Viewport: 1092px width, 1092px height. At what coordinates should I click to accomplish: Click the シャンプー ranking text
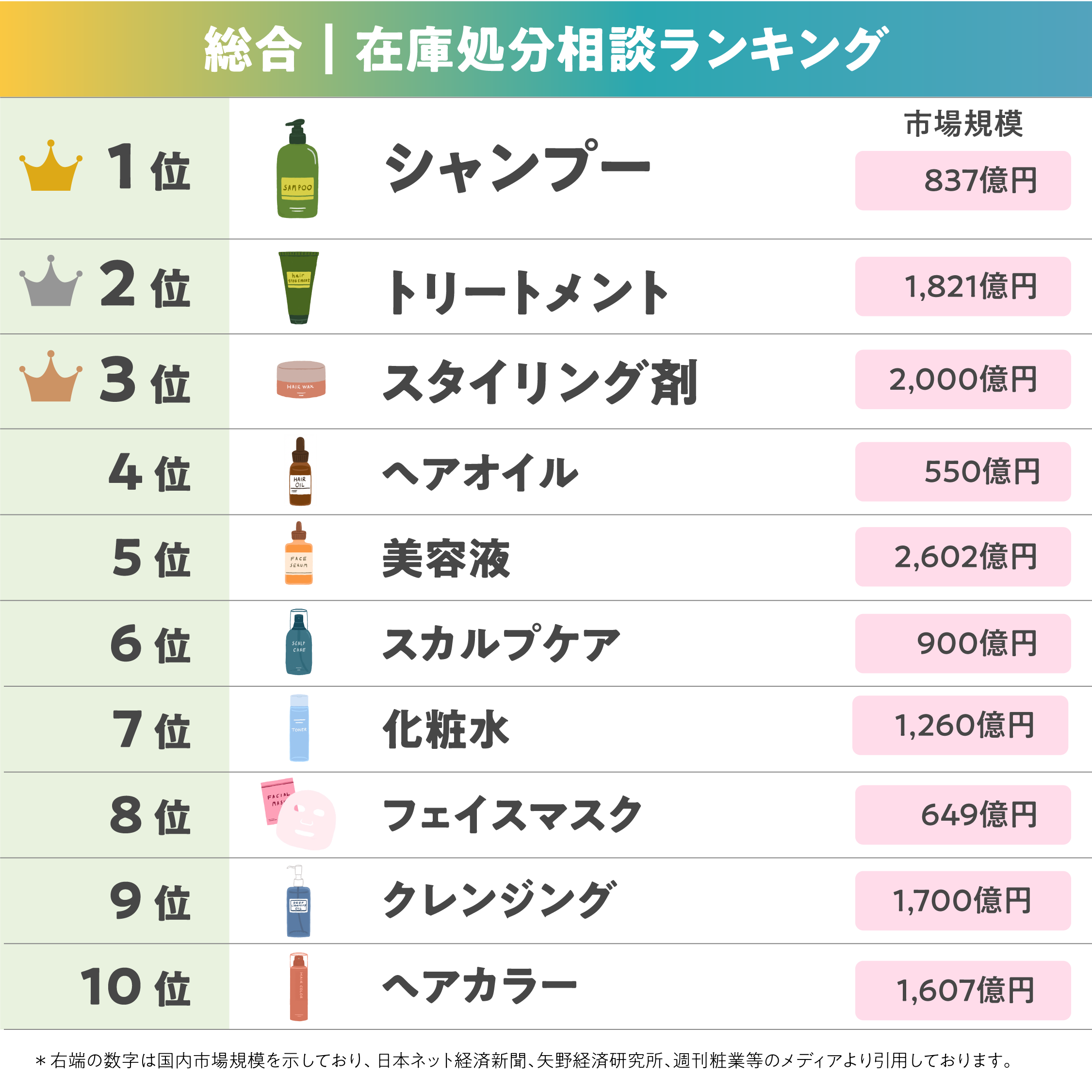[517, 168]
